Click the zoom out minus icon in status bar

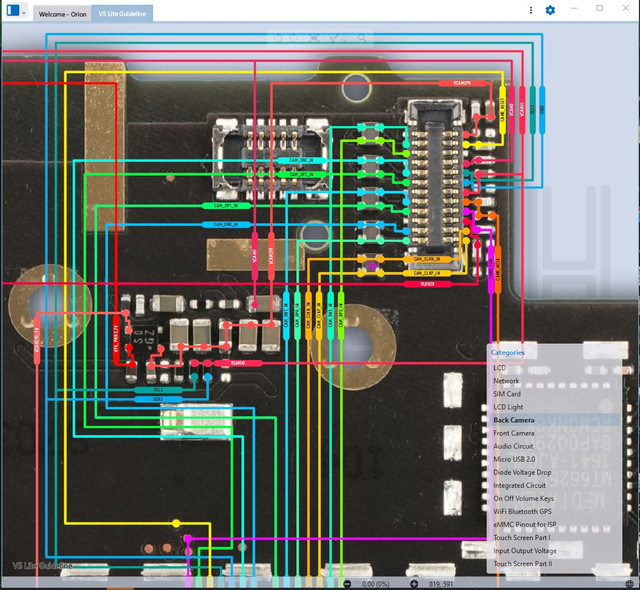347,584
